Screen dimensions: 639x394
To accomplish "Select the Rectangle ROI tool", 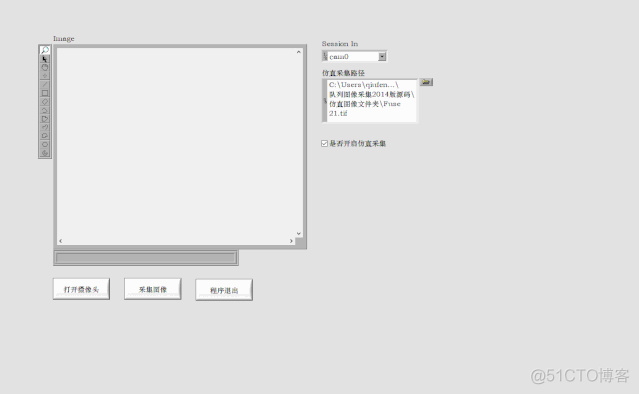I will point(45,93).
